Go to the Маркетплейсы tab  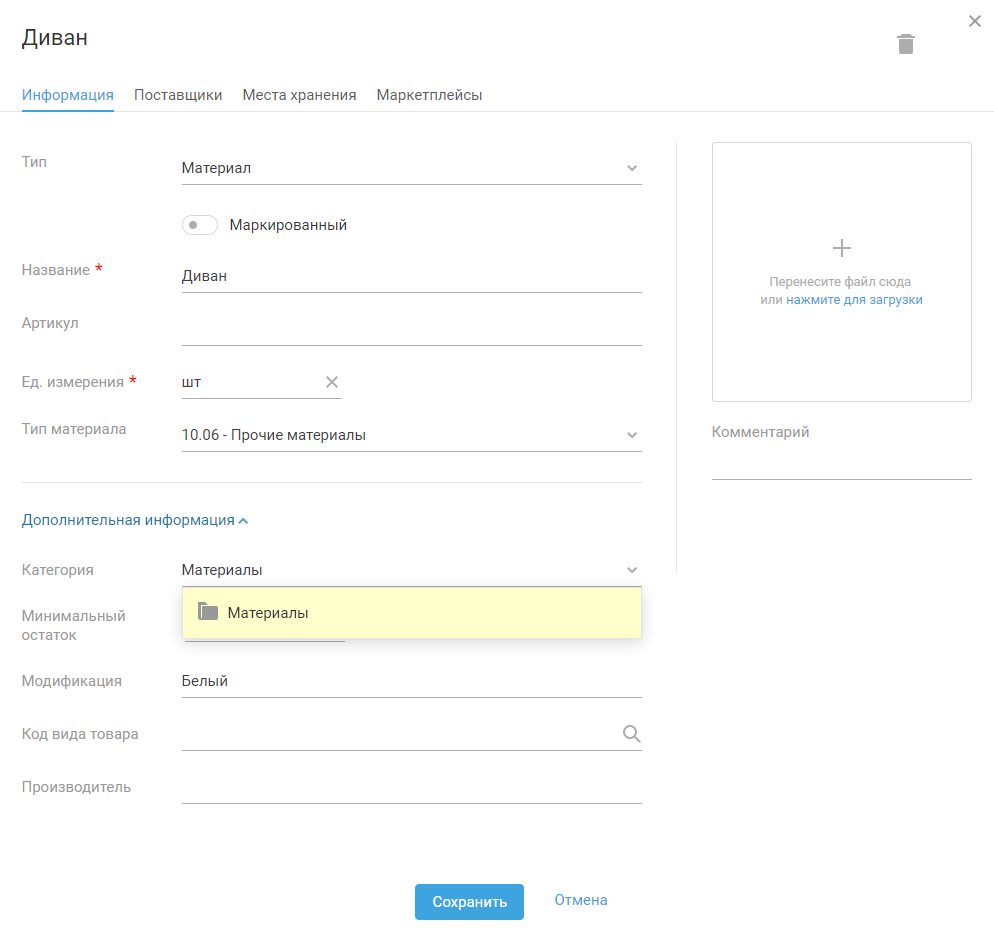click(429, 95)
